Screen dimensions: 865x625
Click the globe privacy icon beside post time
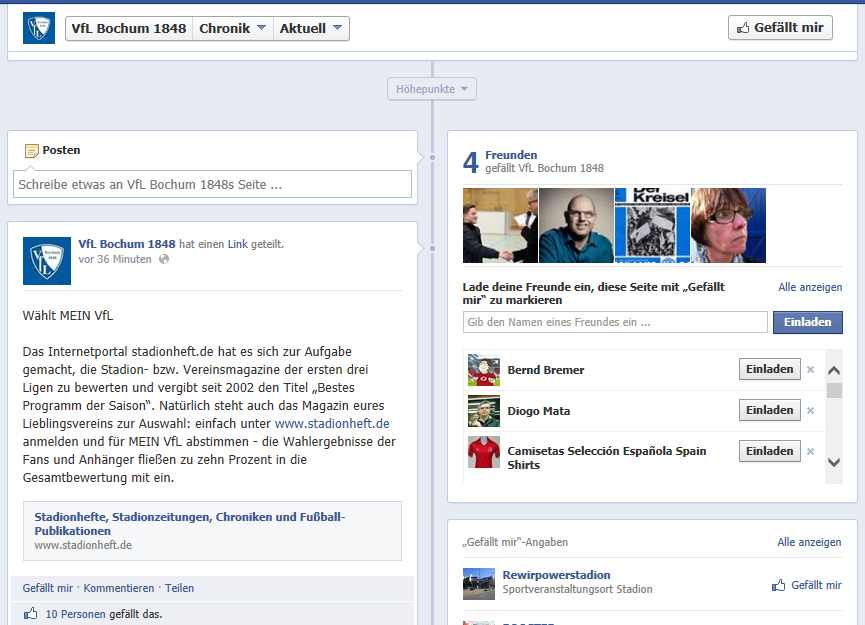pos(164,260)
